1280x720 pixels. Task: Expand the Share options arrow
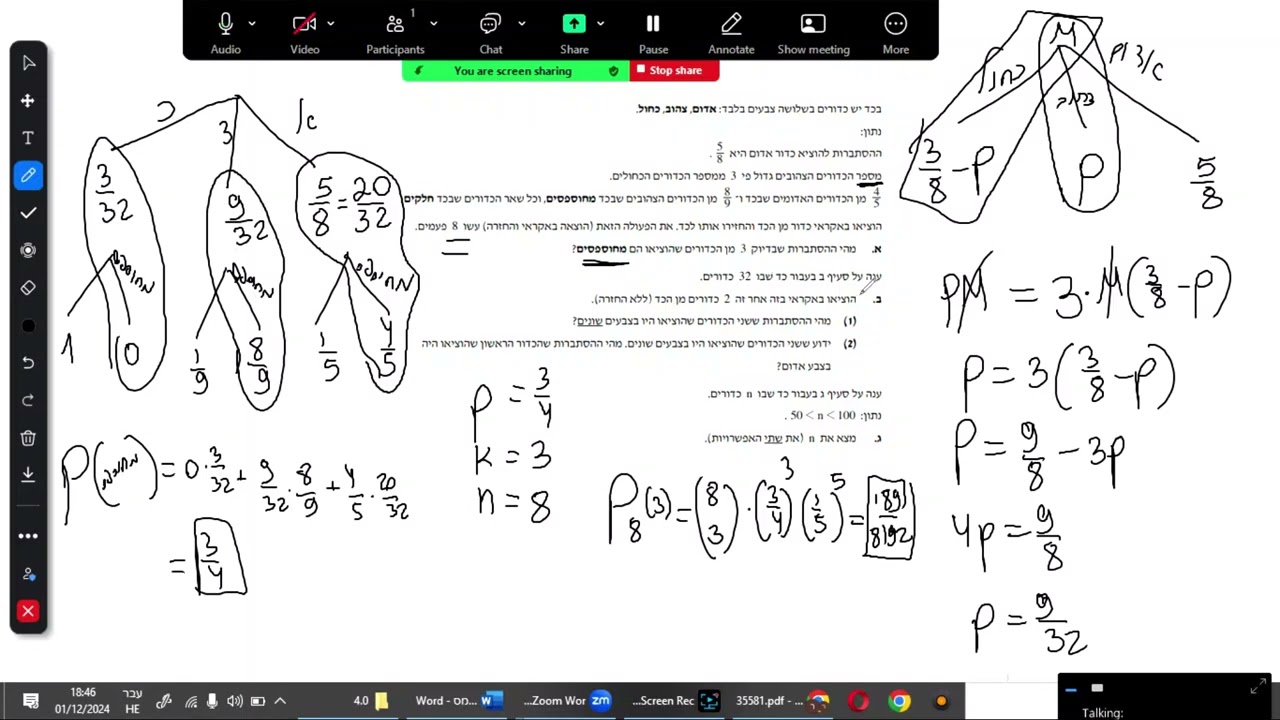click(600, 24)
